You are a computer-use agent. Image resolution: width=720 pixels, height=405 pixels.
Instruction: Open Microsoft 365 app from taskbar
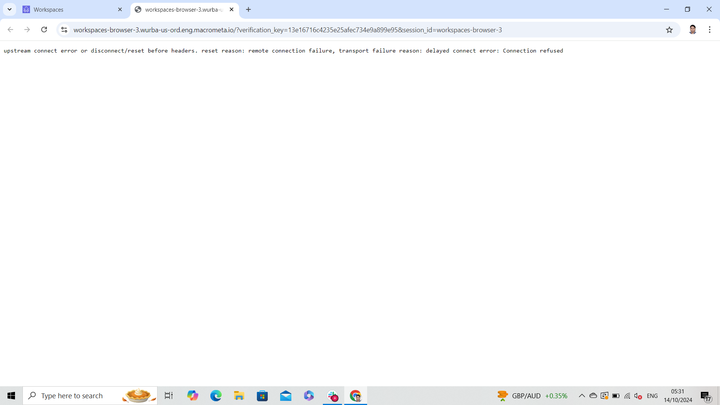click(x=309, y=395)
